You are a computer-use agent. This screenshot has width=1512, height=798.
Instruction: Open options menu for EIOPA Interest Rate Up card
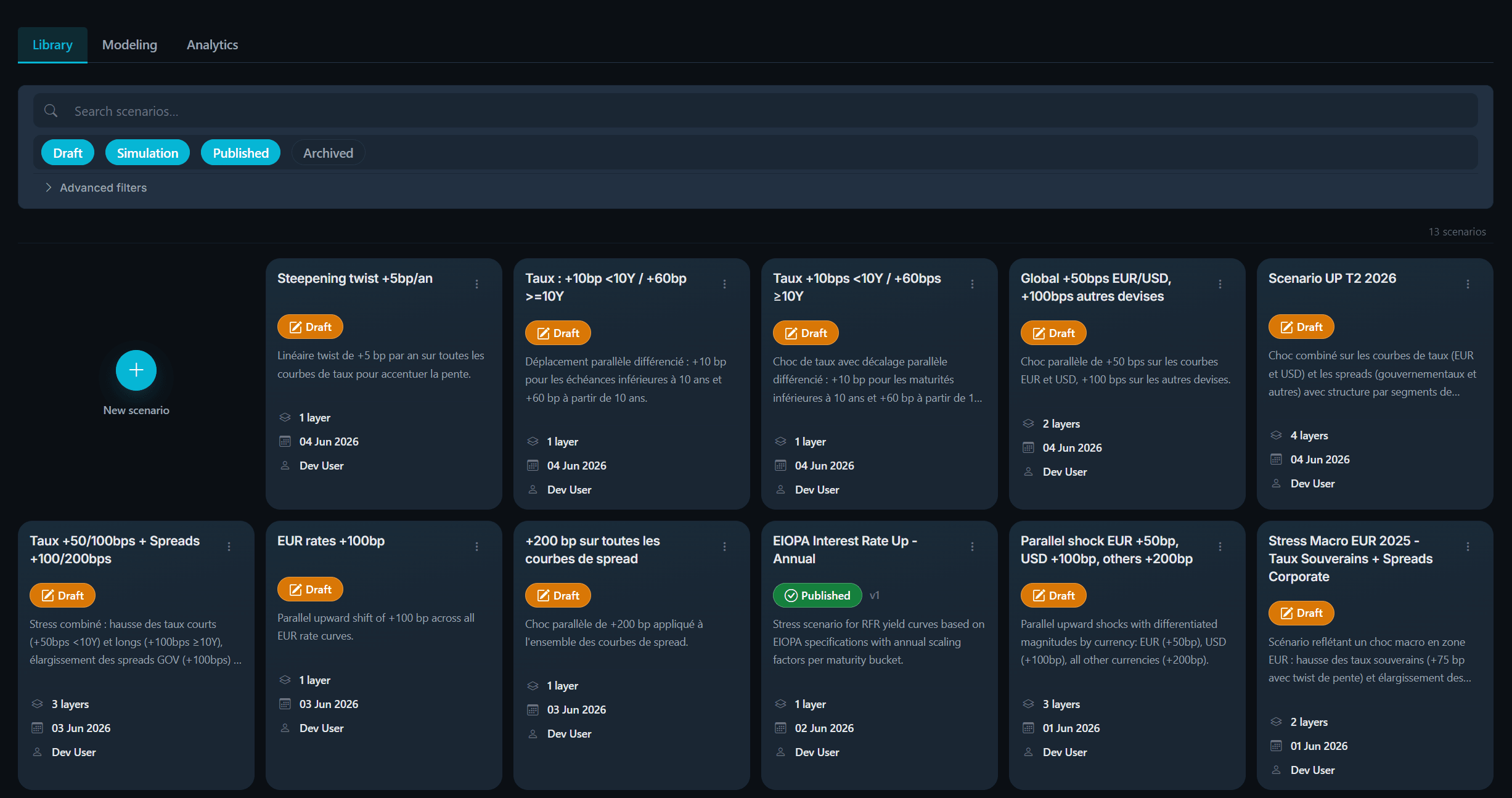coord(972,547)
